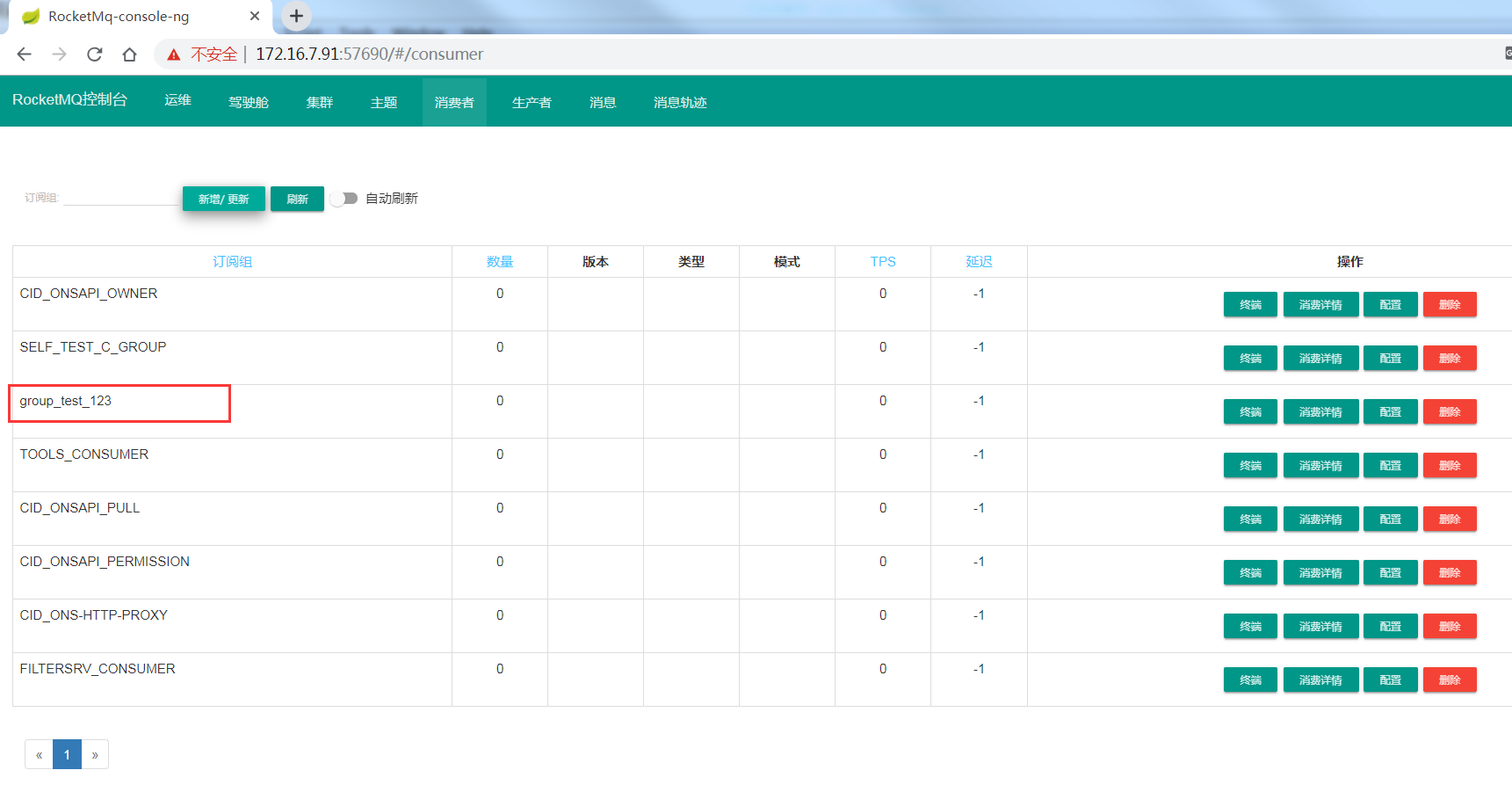
Task: Sort table by 订阅组 column header
Action: point(232,262)
